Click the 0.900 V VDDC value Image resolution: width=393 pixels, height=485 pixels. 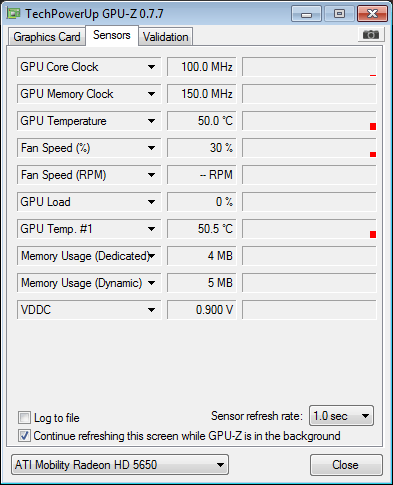coord(202,310)
